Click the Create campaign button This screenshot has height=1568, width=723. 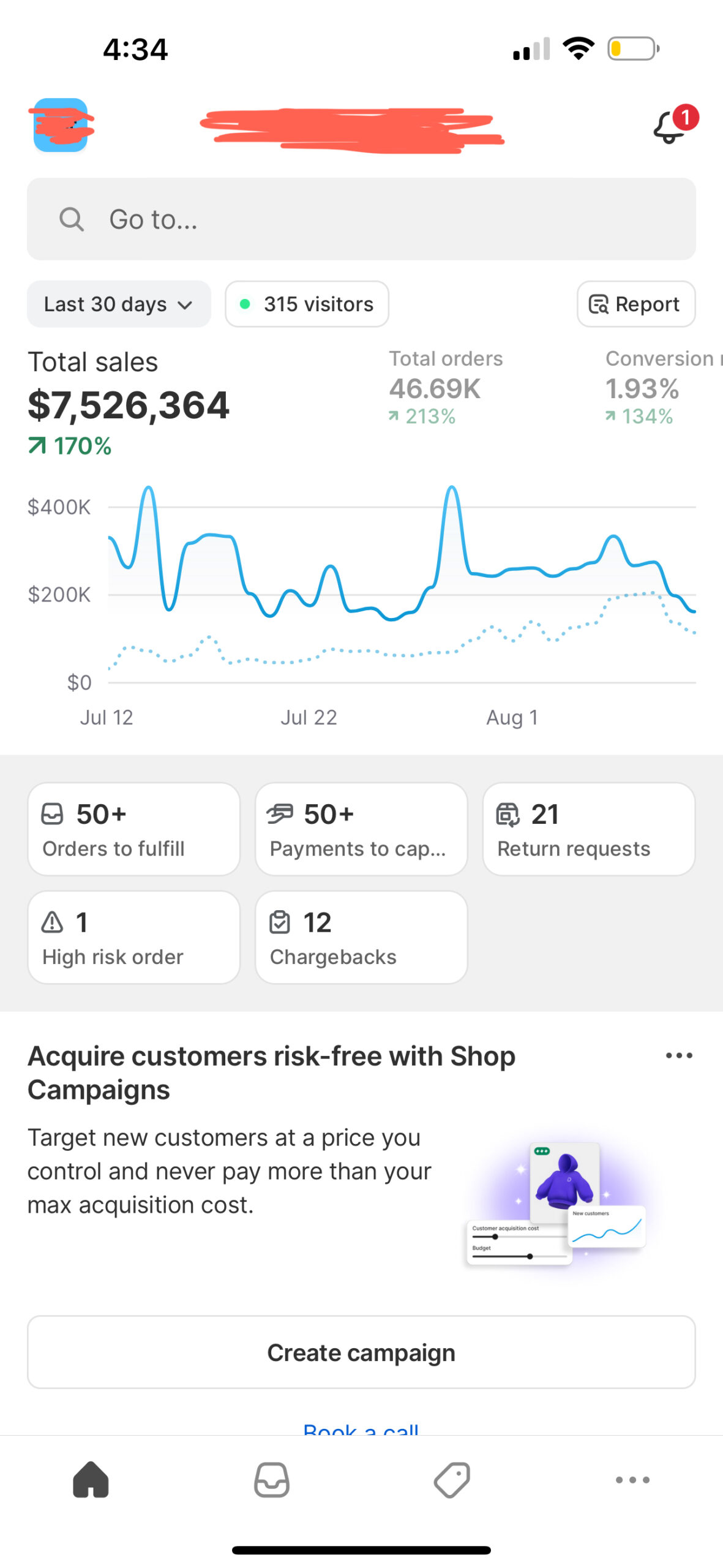coord(361,1352)
